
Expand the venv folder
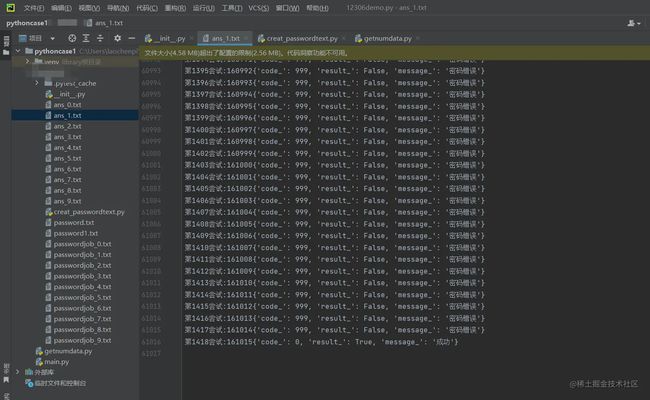coord(27,61)
